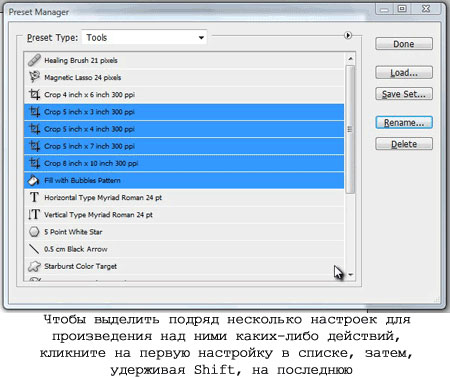Select the Fill with Bubbles Pattern bucket icon
The height and width of the screenshot is (378, 450).
[x=34, y=180]
